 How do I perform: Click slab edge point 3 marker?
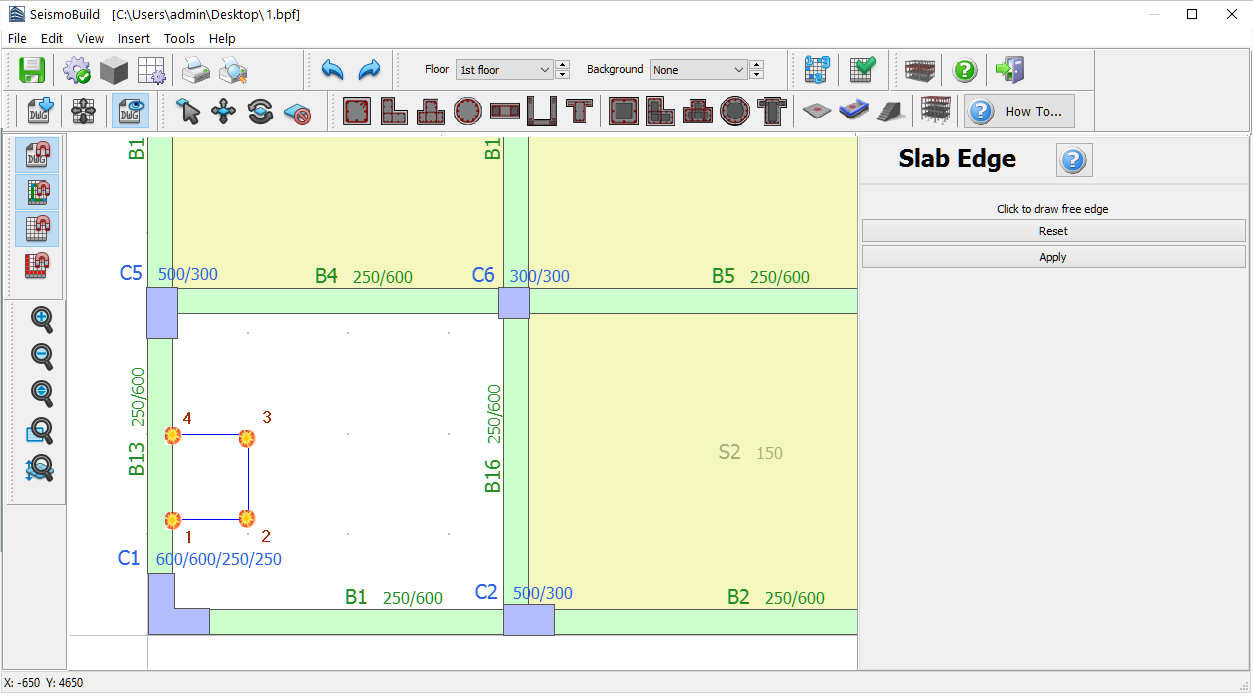click(247, 438)
